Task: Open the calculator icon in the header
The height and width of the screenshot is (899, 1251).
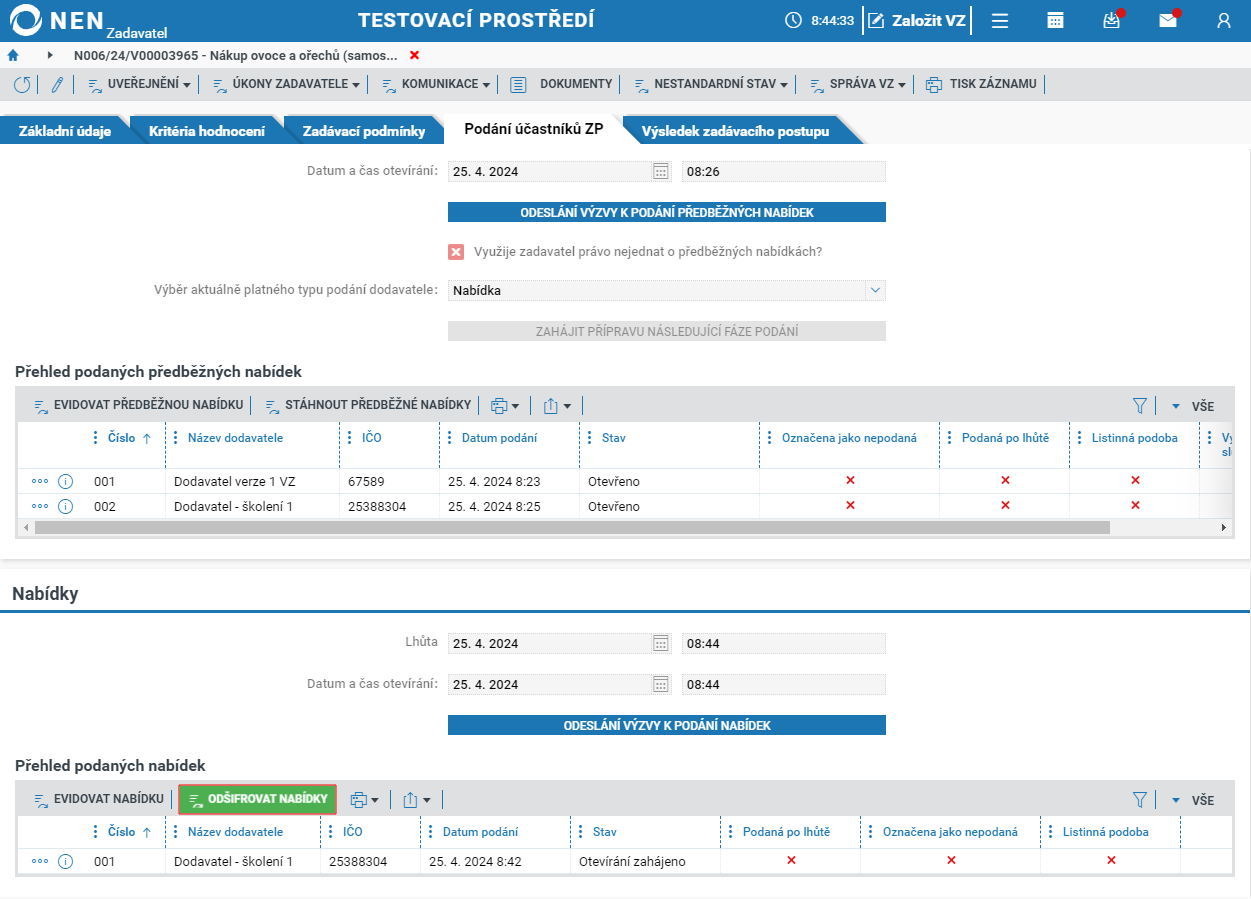Action: 1055,20
